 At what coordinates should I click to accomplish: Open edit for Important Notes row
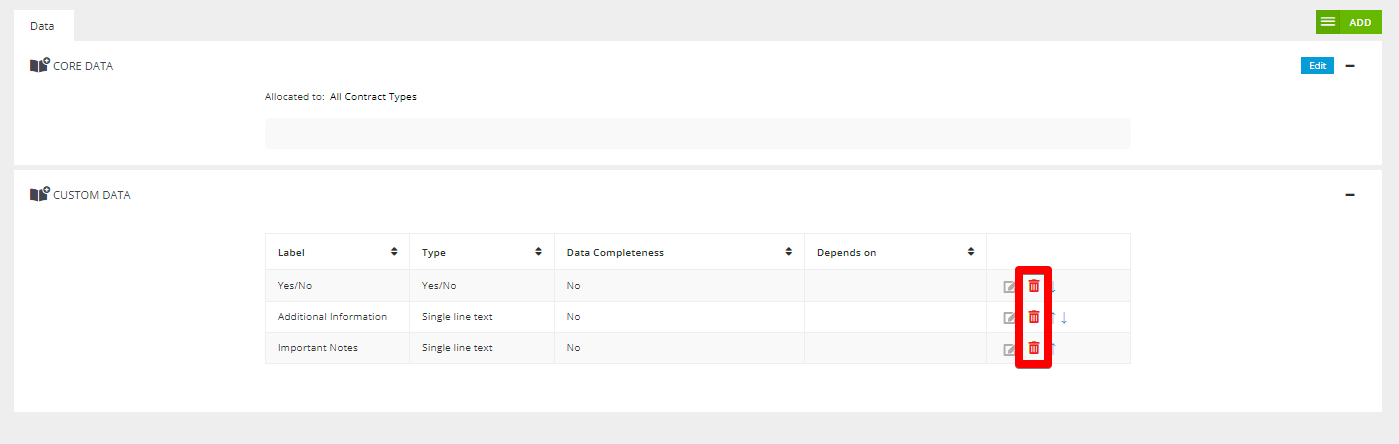[1011, 349]
